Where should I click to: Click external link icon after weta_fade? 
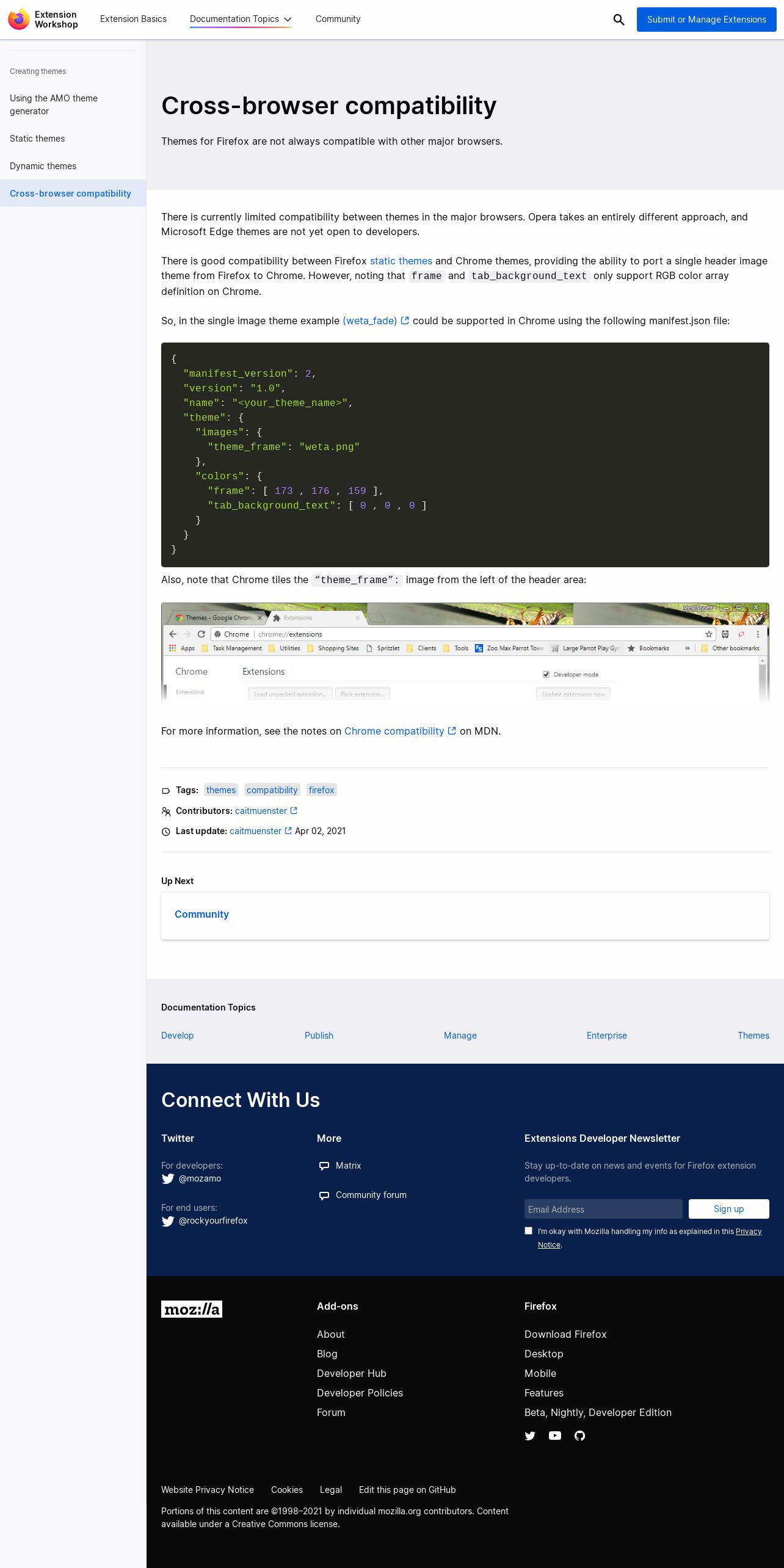coord(405,321)
